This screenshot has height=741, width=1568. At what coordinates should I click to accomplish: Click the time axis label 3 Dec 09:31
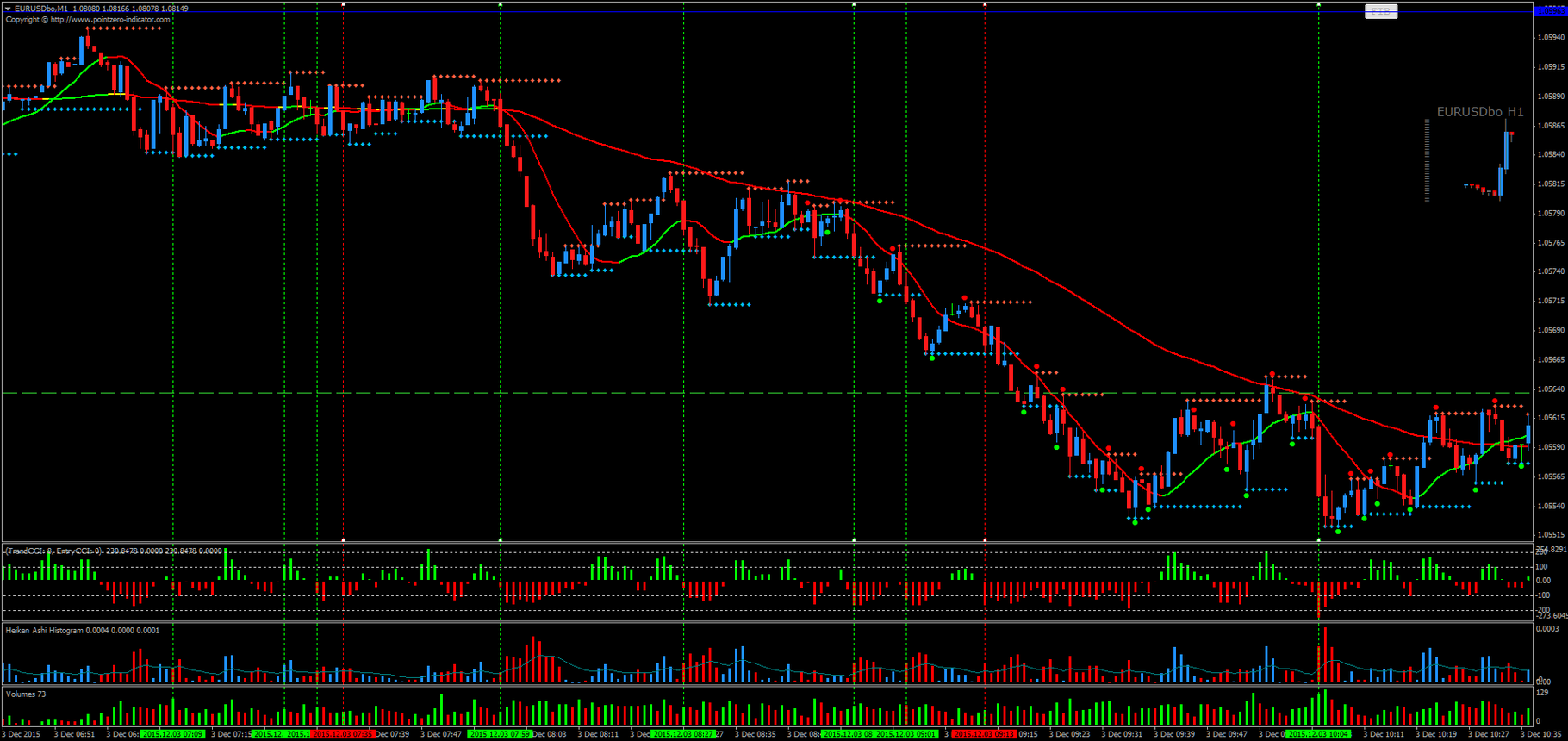(1122, 734)
